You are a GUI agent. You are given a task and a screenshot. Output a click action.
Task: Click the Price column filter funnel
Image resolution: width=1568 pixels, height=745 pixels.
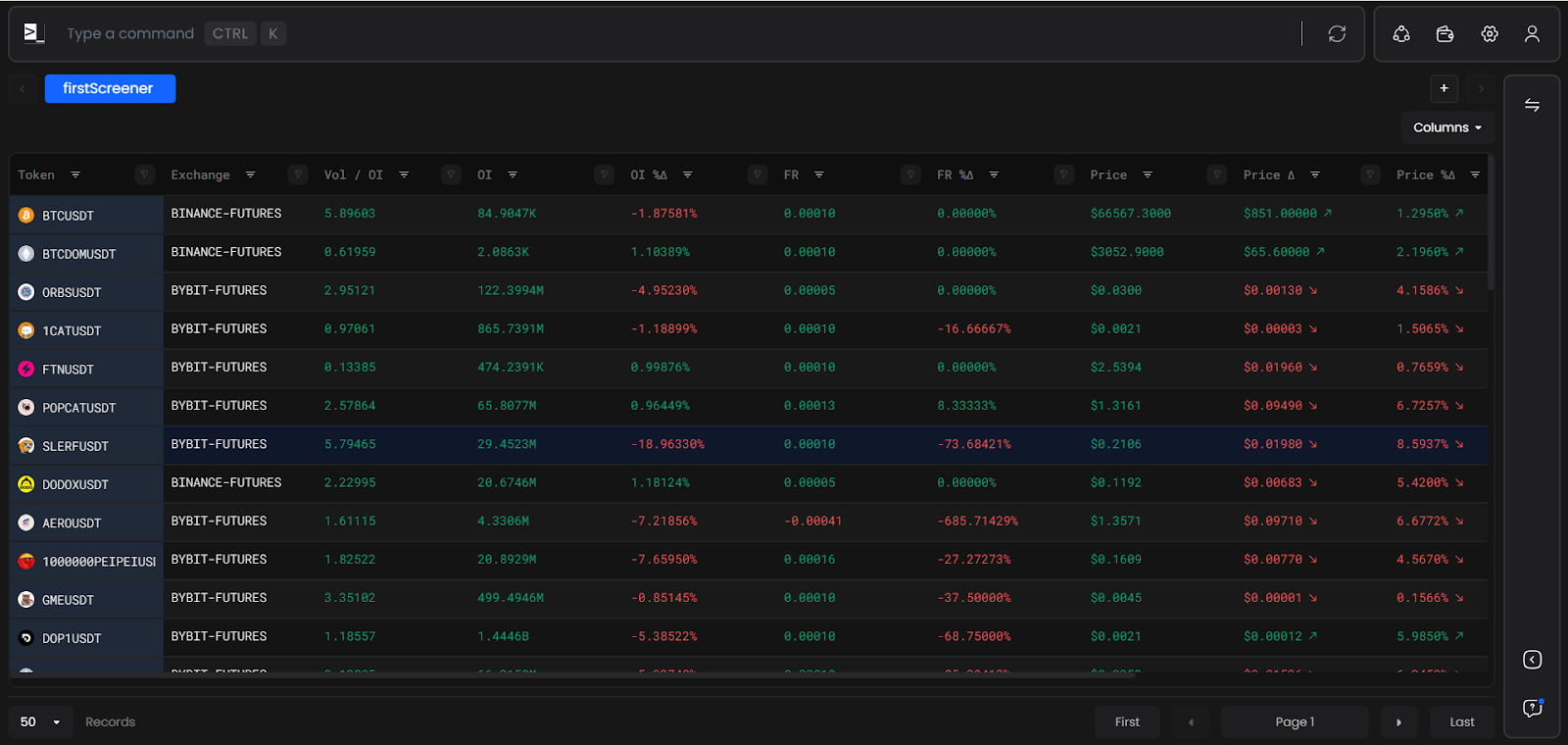pos(1217,174)
